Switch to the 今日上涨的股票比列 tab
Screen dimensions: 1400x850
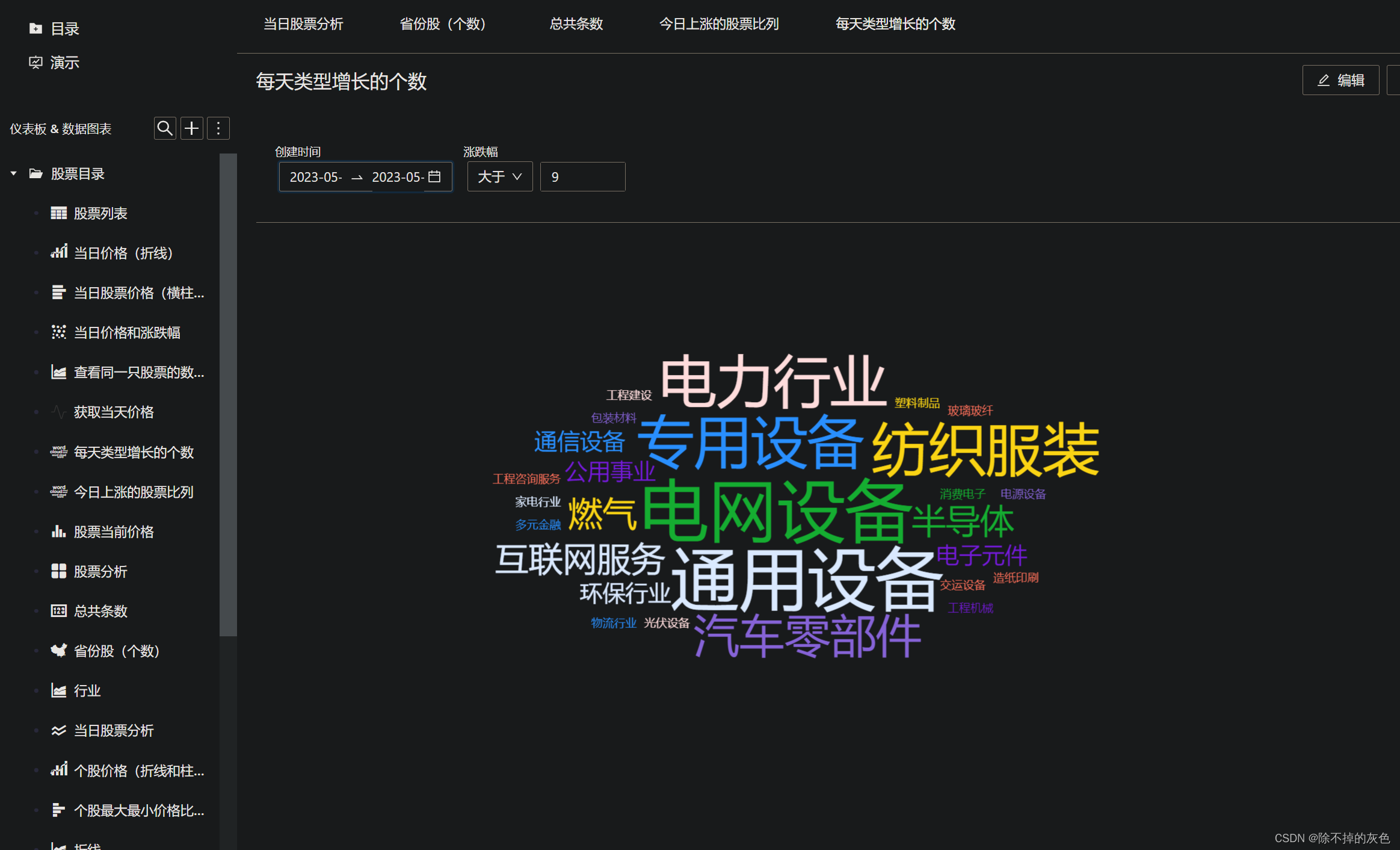(x=719, y=24)
